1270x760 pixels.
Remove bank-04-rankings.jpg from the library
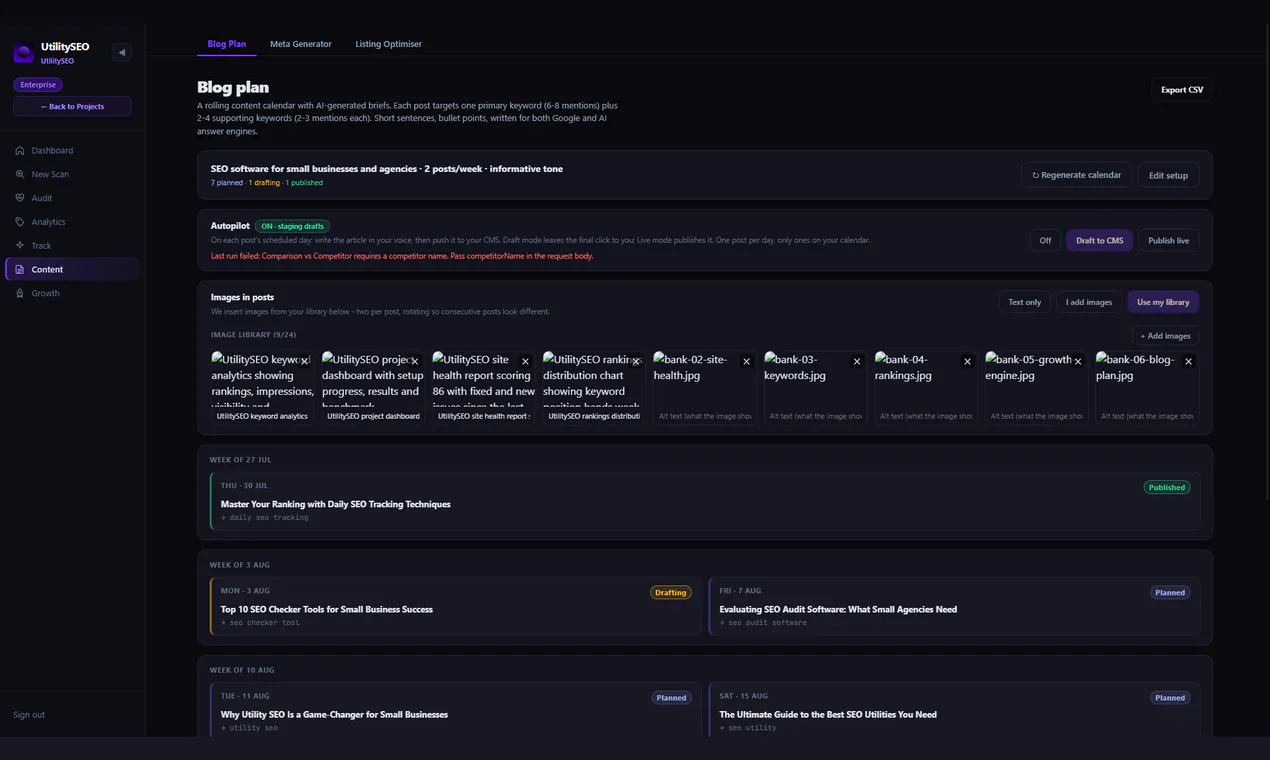(967, 361)
